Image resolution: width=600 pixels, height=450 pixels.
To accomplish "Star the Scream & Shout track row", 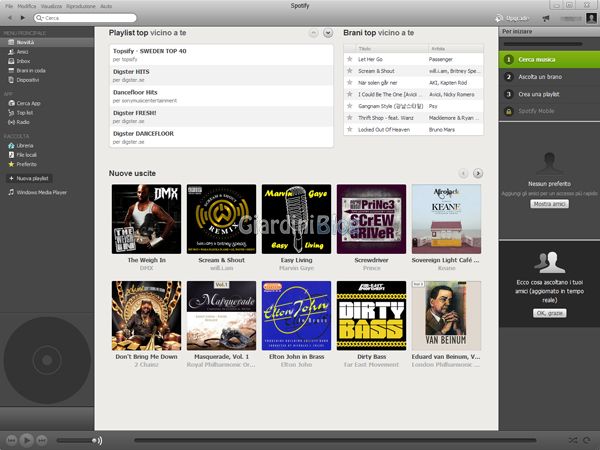I will coord(349,71).
